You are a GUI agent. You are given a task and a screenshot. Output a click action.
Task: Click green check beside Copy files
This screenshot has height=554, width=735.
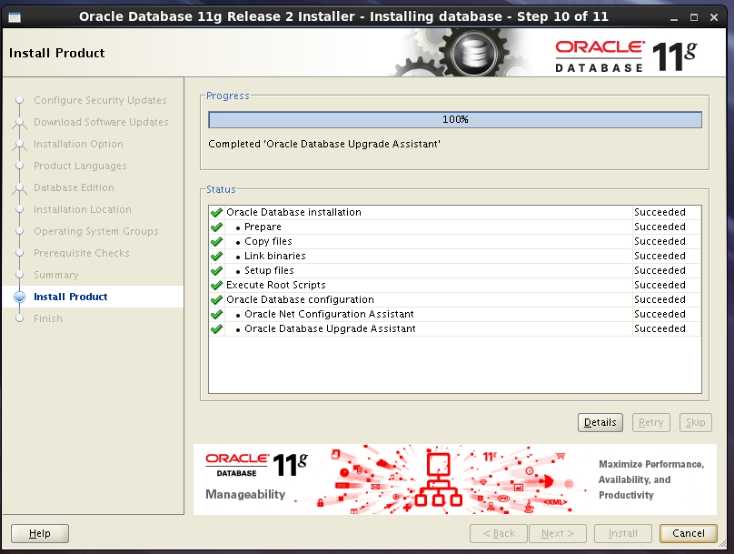tap(217, 241)
